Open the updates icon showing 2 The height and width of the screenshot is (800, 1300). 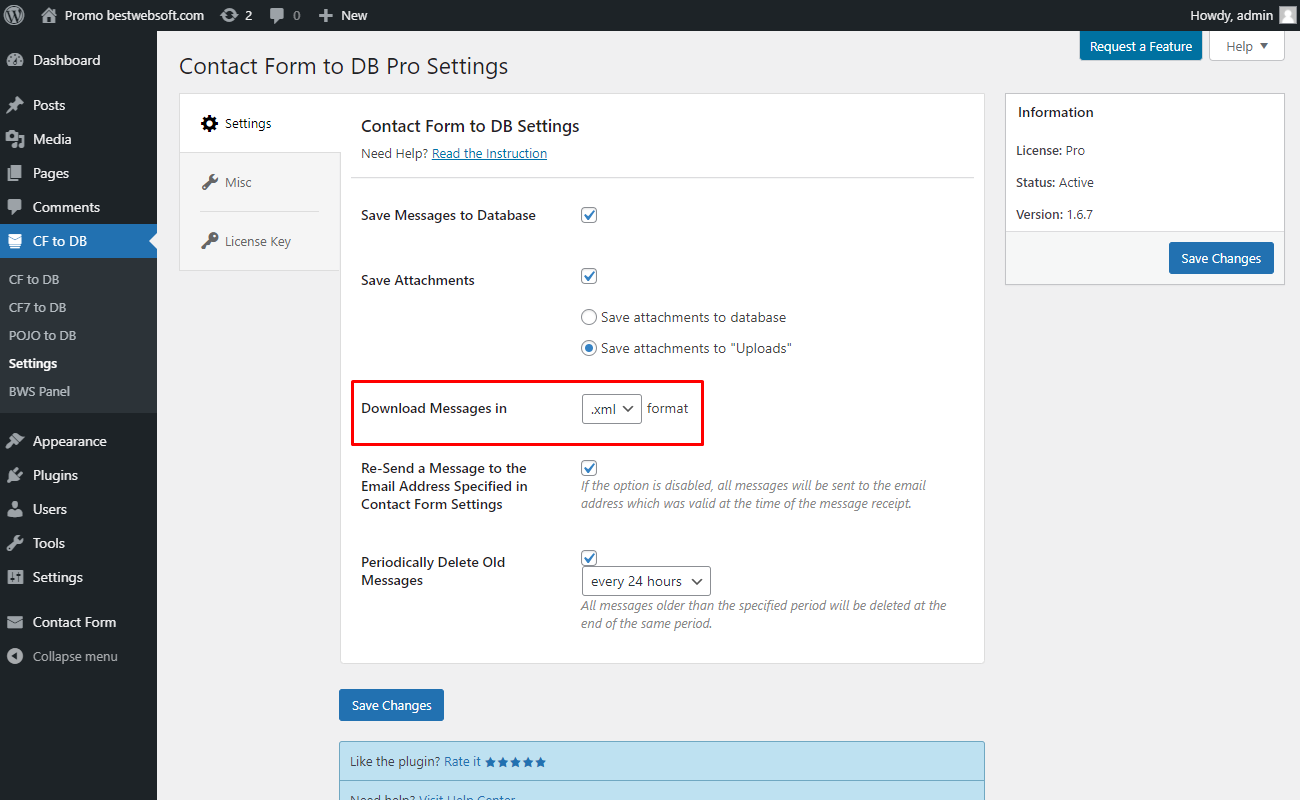click(229, 15)
